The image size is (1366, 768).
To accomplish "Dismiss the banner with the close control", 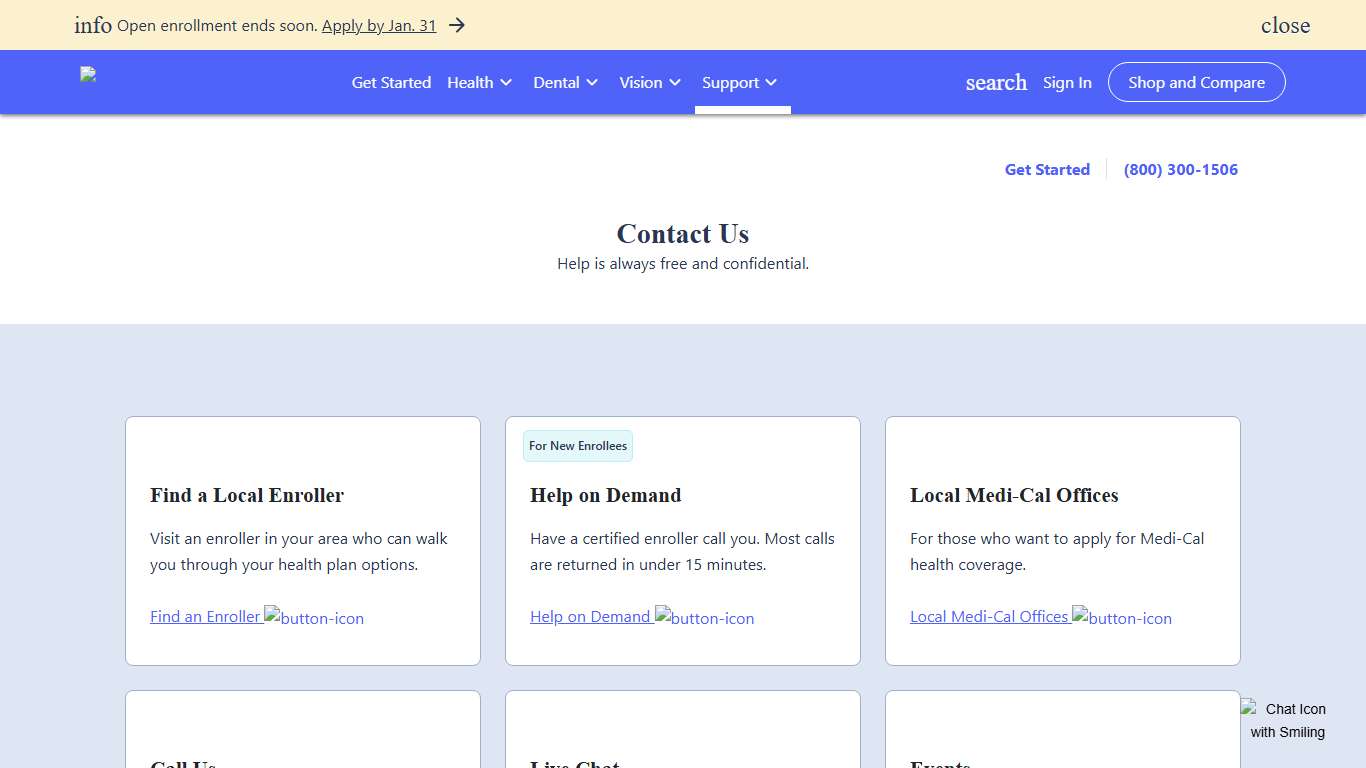I will (x=1285, y=25).
